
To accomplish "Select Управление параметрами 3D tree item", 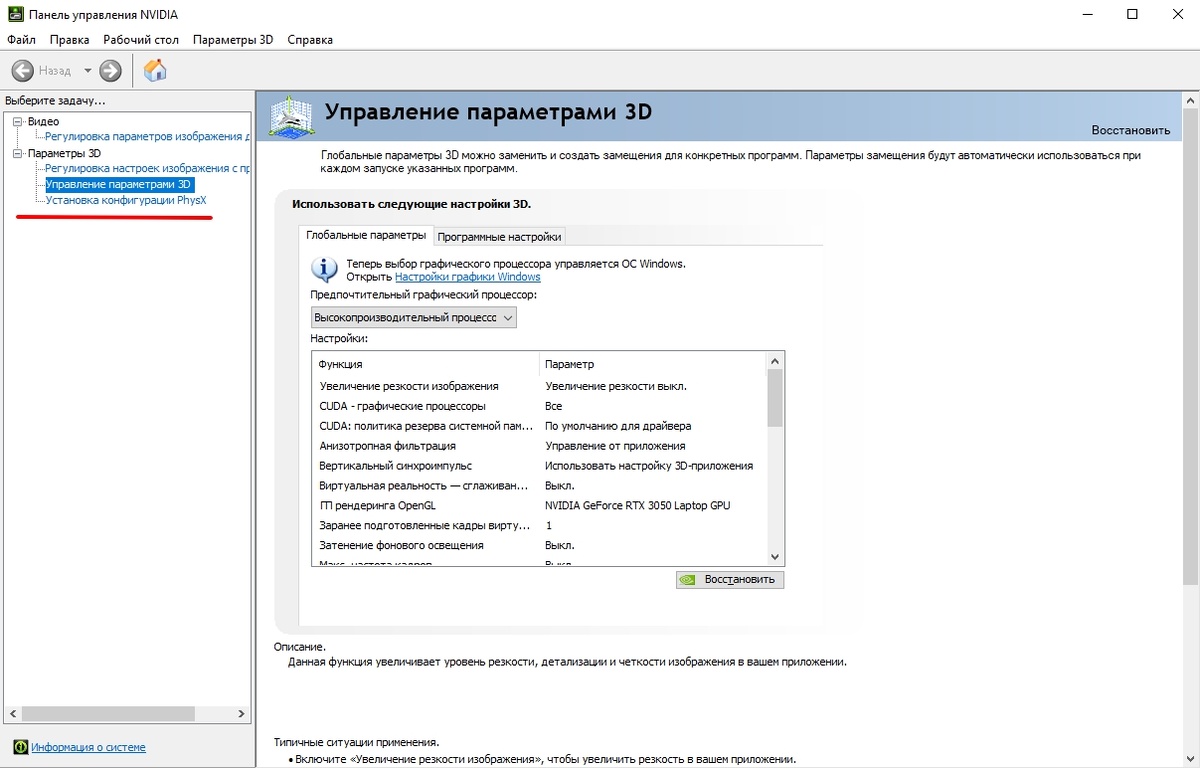I will tap(119, 185).
